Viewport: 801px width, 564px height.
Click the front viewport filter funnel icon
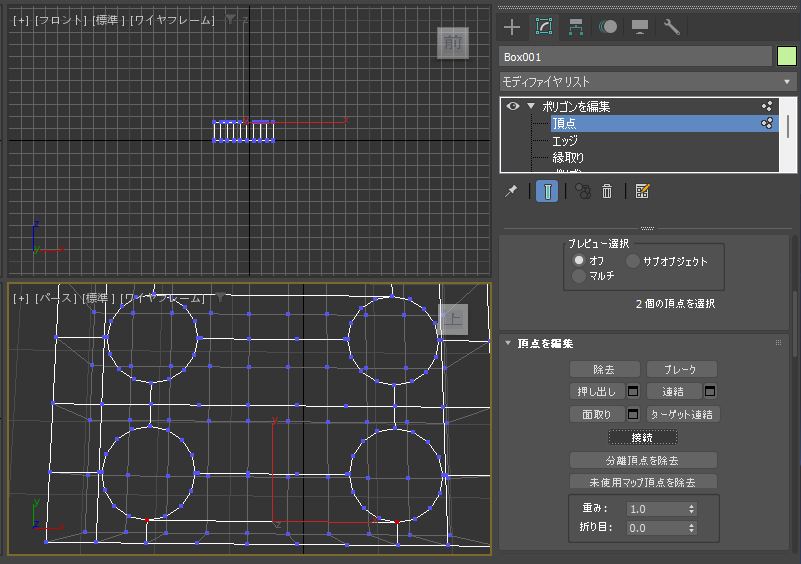[x=230, y=19]
